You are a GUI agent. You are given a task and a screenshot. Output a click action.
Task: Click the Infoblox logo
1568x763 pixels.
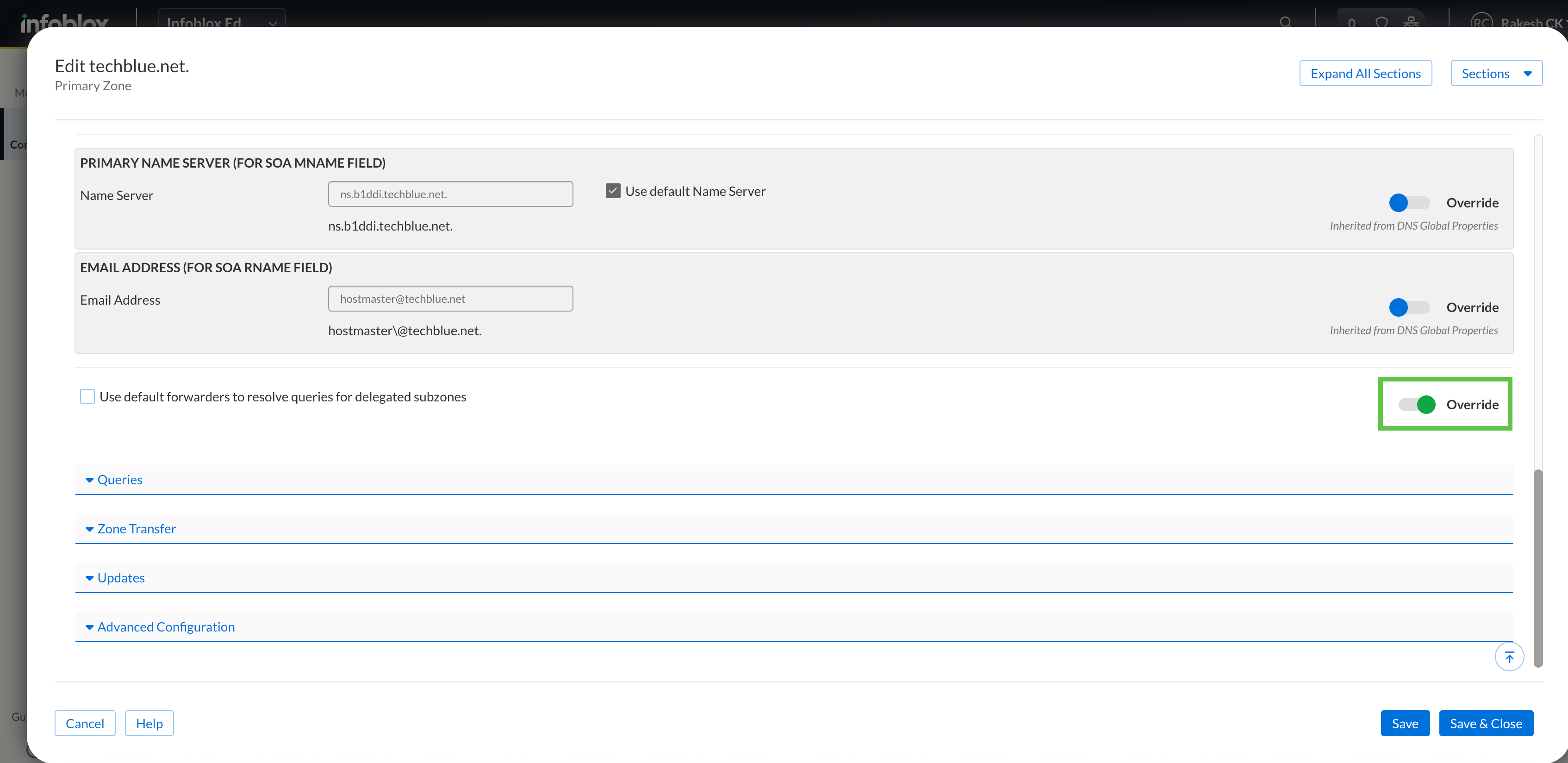[x=64, y=23]
